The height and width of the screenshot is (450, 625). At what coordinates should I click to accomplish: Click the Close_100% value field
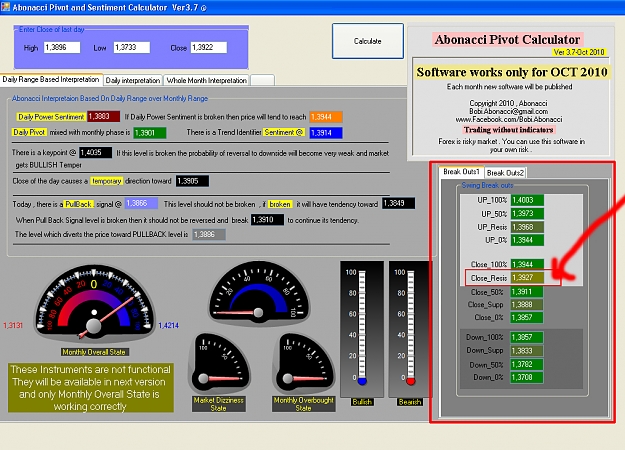click(x=527, y=264)
